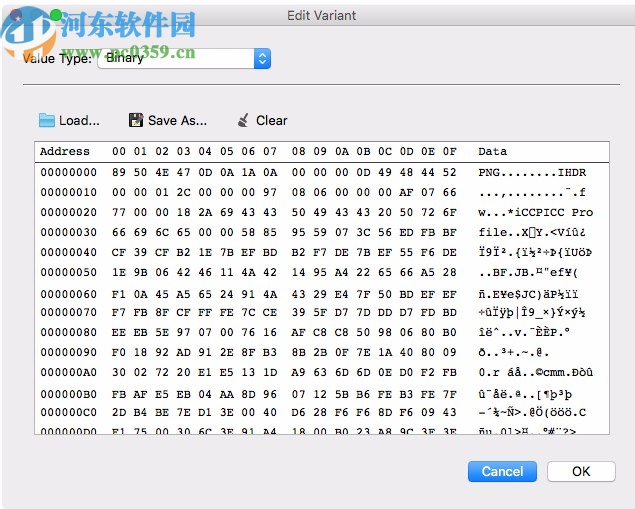Click byte 77 in row 00000020
Image resolution: width=635 pixels, height=509 pixels.
(119, 212)
